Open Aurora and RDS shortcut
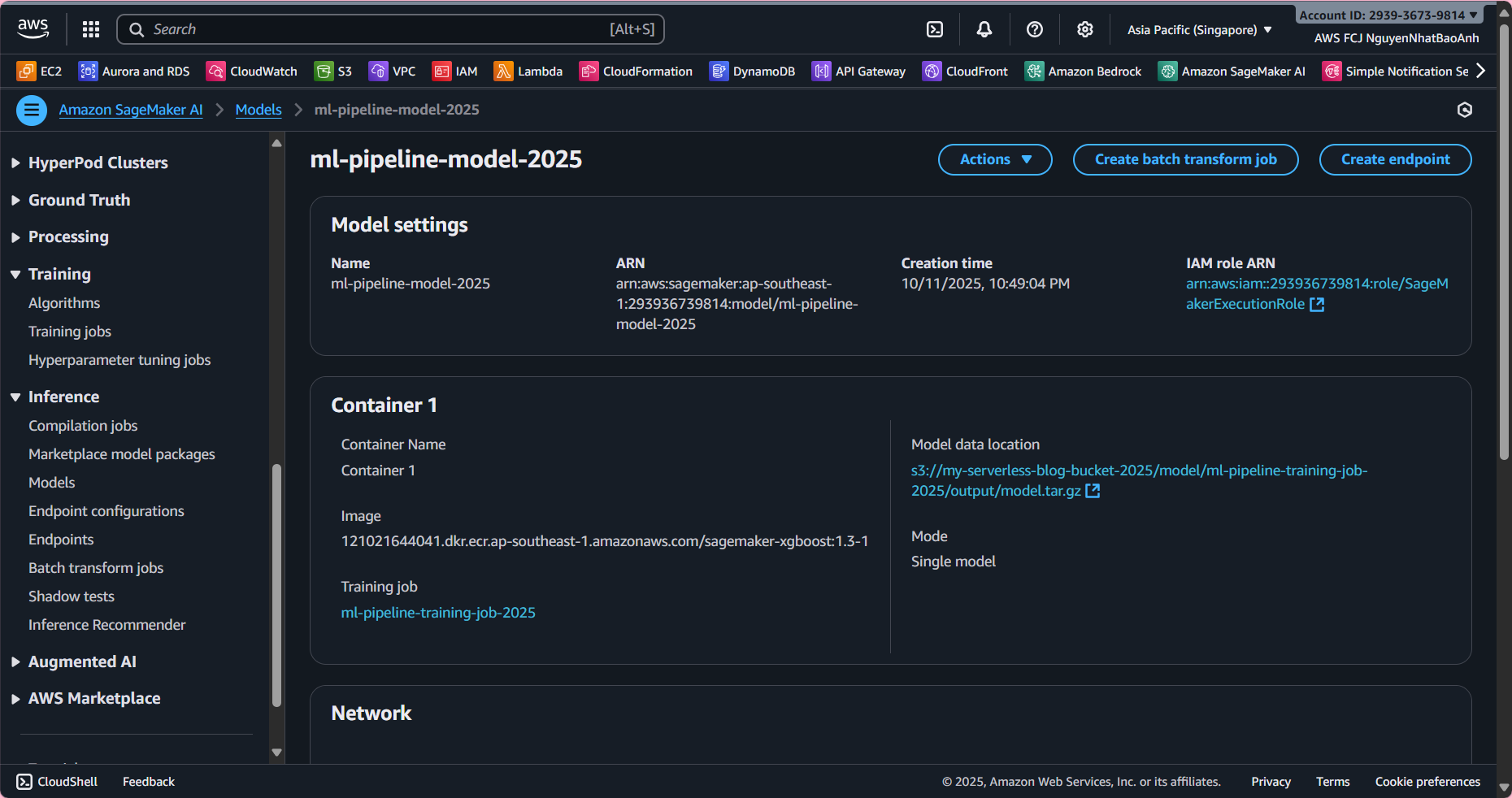The width and height of the screenshot is (1512, 798). pos(134,72)
